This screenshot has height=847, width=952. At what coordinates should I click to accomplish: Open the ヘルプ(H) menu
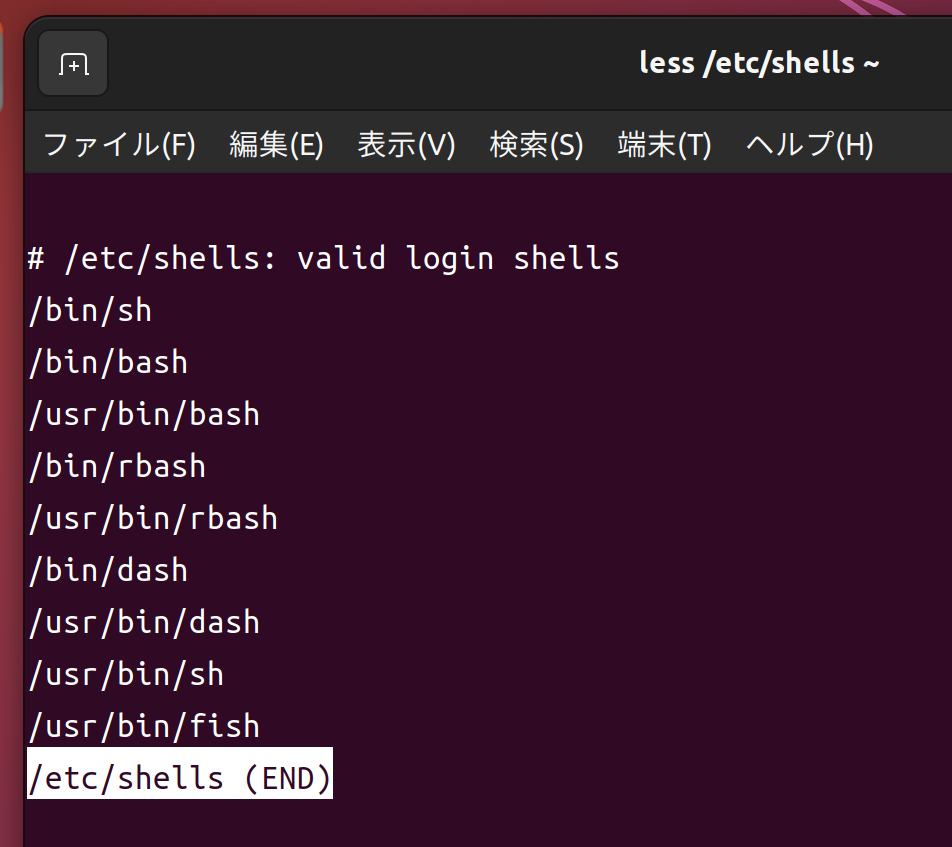(x=809, y=145)
